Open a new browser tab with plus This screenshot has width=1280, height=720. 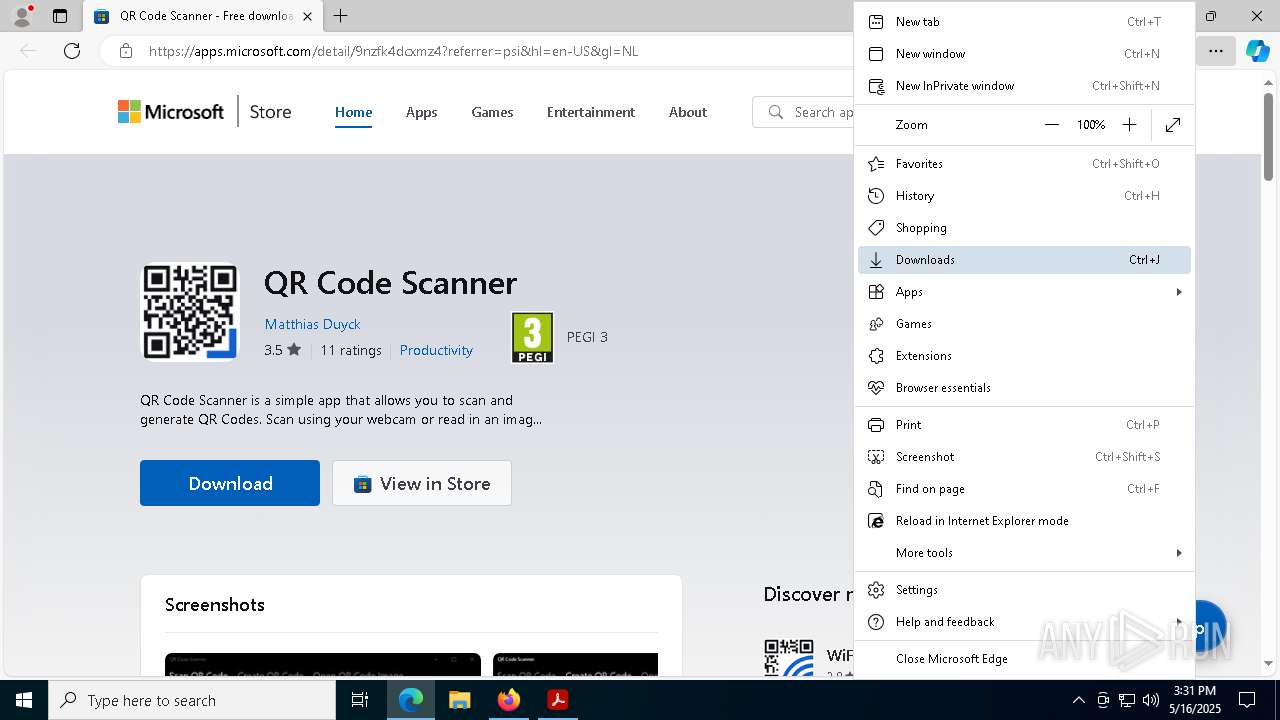tap(341, 16)
